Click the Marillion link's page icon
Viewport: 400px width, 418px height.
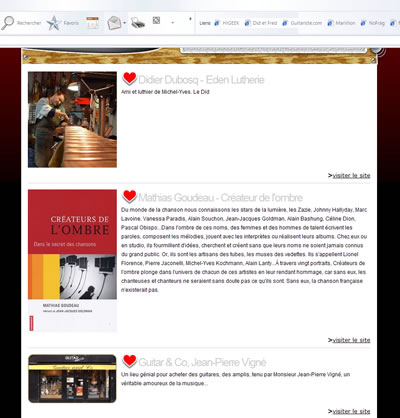(330, 23)
